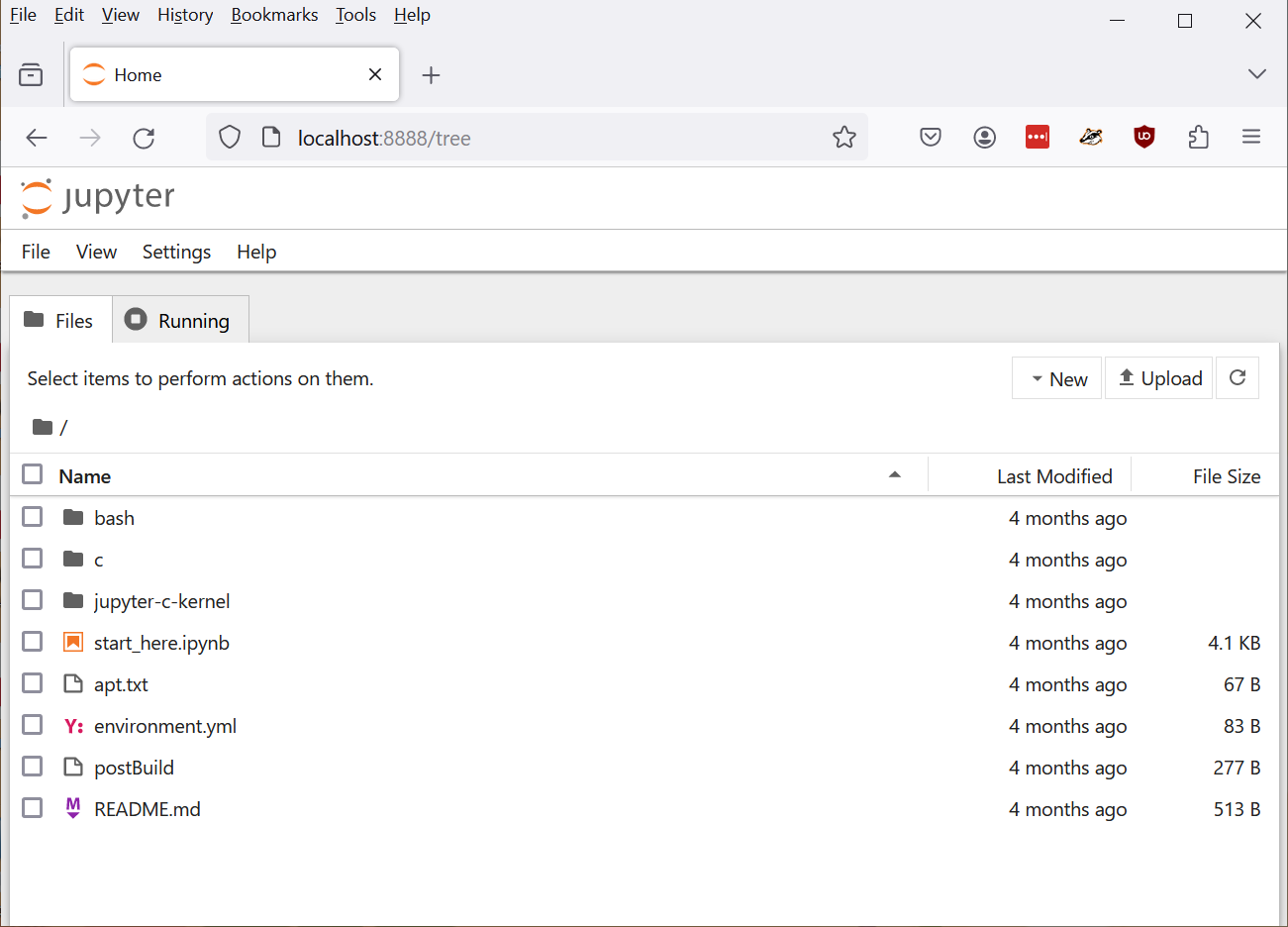Click the notebook icon beside start_here.ipynb
The image size is (1288, 927).
click(x=73, y=643)
